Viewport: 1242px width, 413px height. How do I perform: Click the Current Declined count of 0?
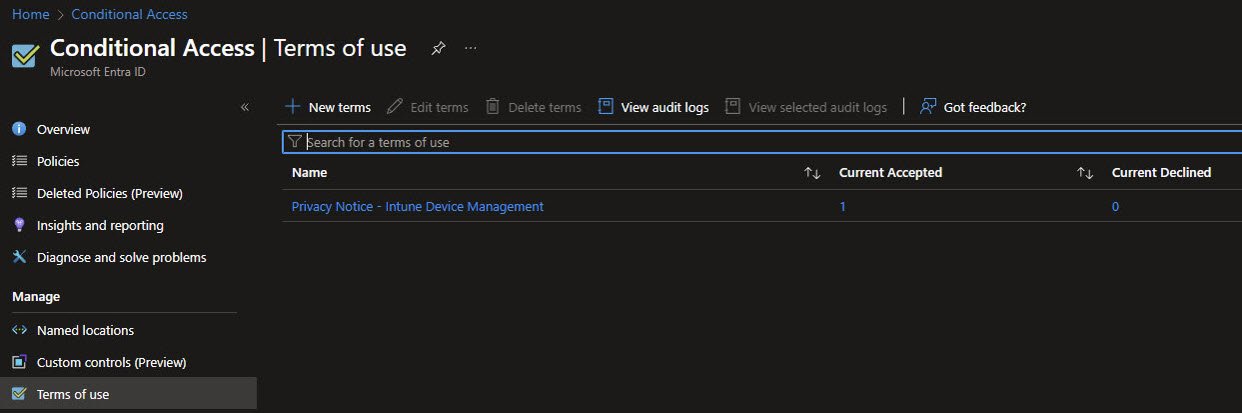coord(1115,206)
